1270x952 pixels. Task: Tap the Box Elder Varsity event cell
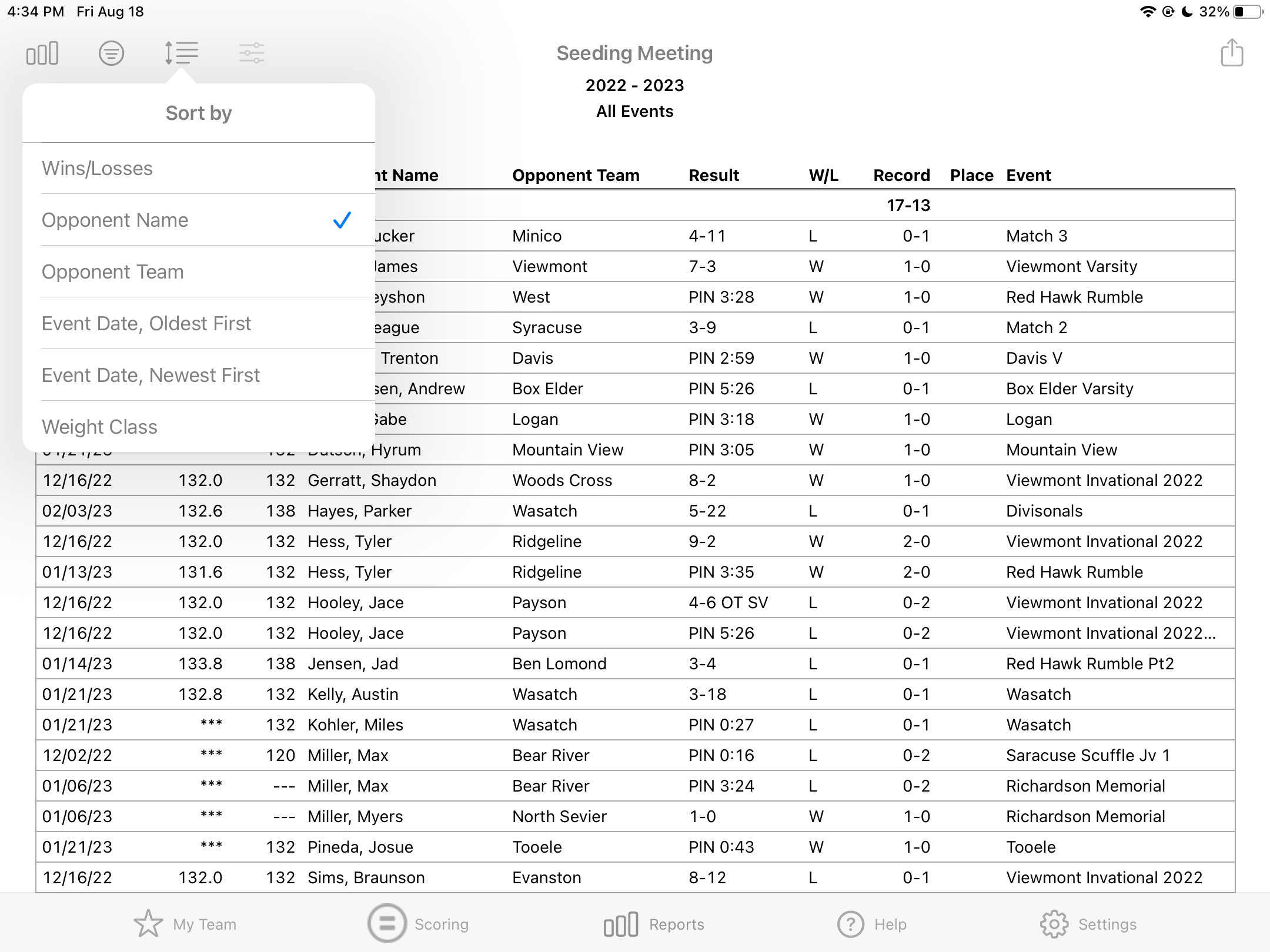pos(1070,389)
